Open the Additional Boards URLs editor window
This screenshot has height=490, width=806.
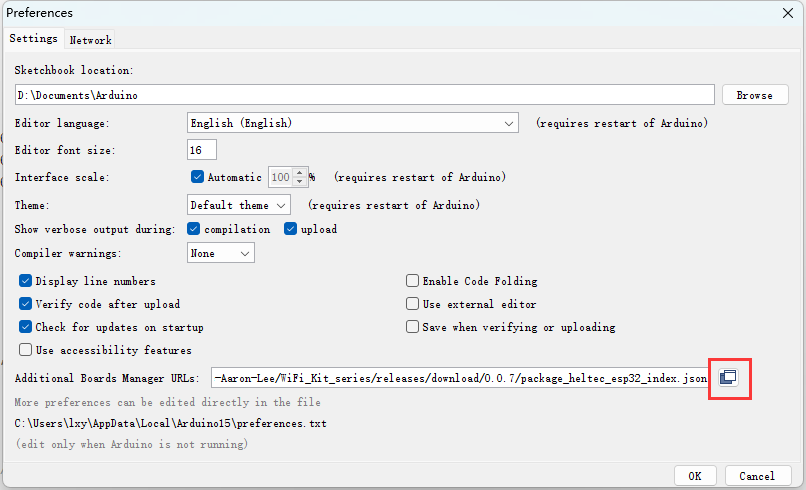[x=729, y=377]
